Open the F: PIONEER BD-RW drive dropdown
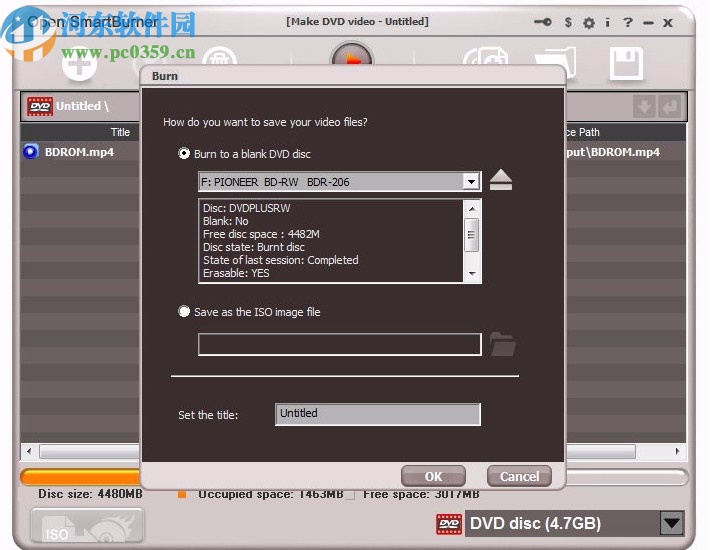Viewport: 710px width, 550px height. pos(471,182)
